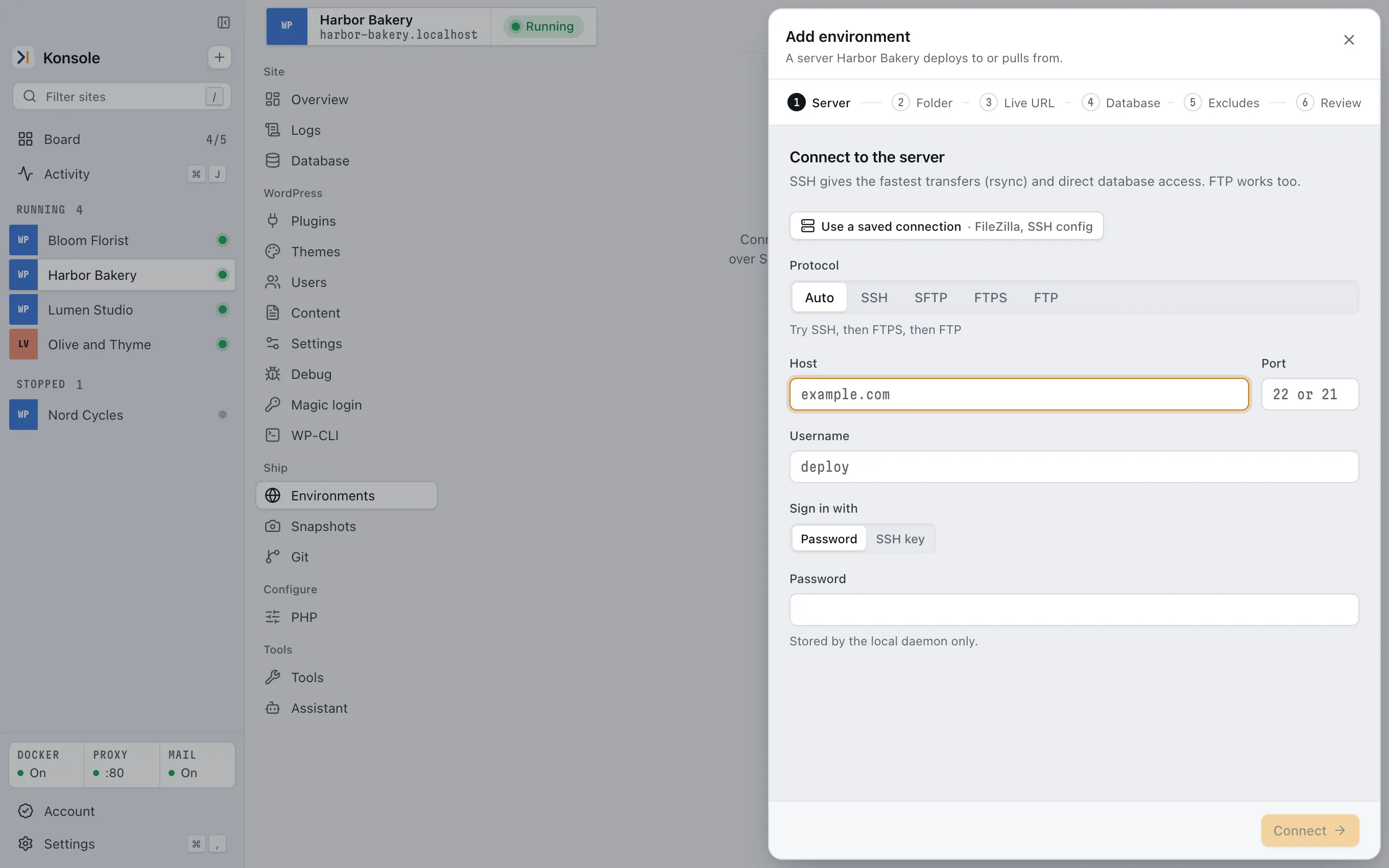
Task: Jump to the Live URL step
Action: (x=1017, y=103)
